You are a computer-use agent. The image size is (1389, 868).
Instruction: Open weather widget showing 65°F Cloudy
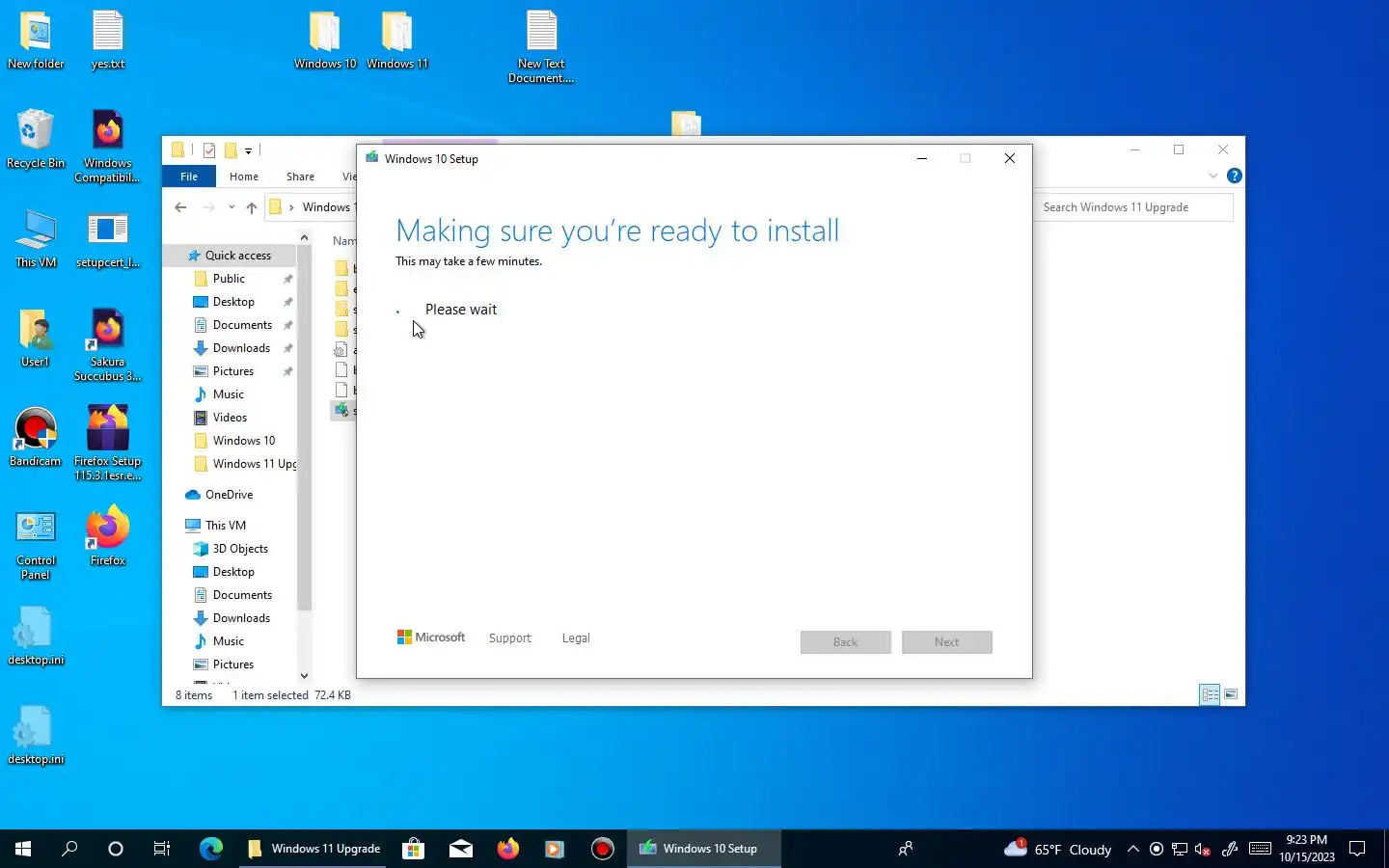[1057, 849]
